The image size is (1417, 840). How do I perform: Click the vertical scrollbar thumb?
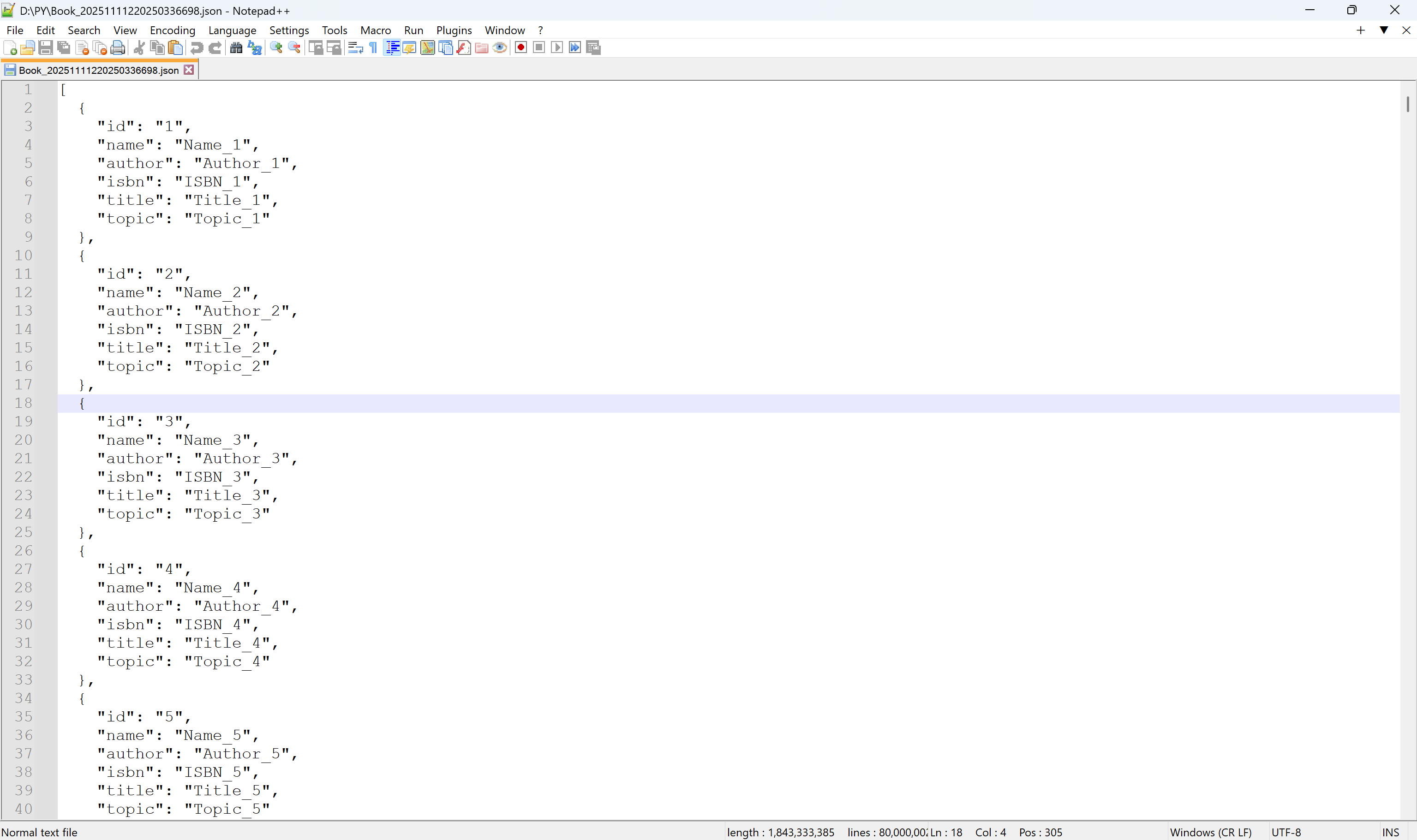pos(1407,104)
